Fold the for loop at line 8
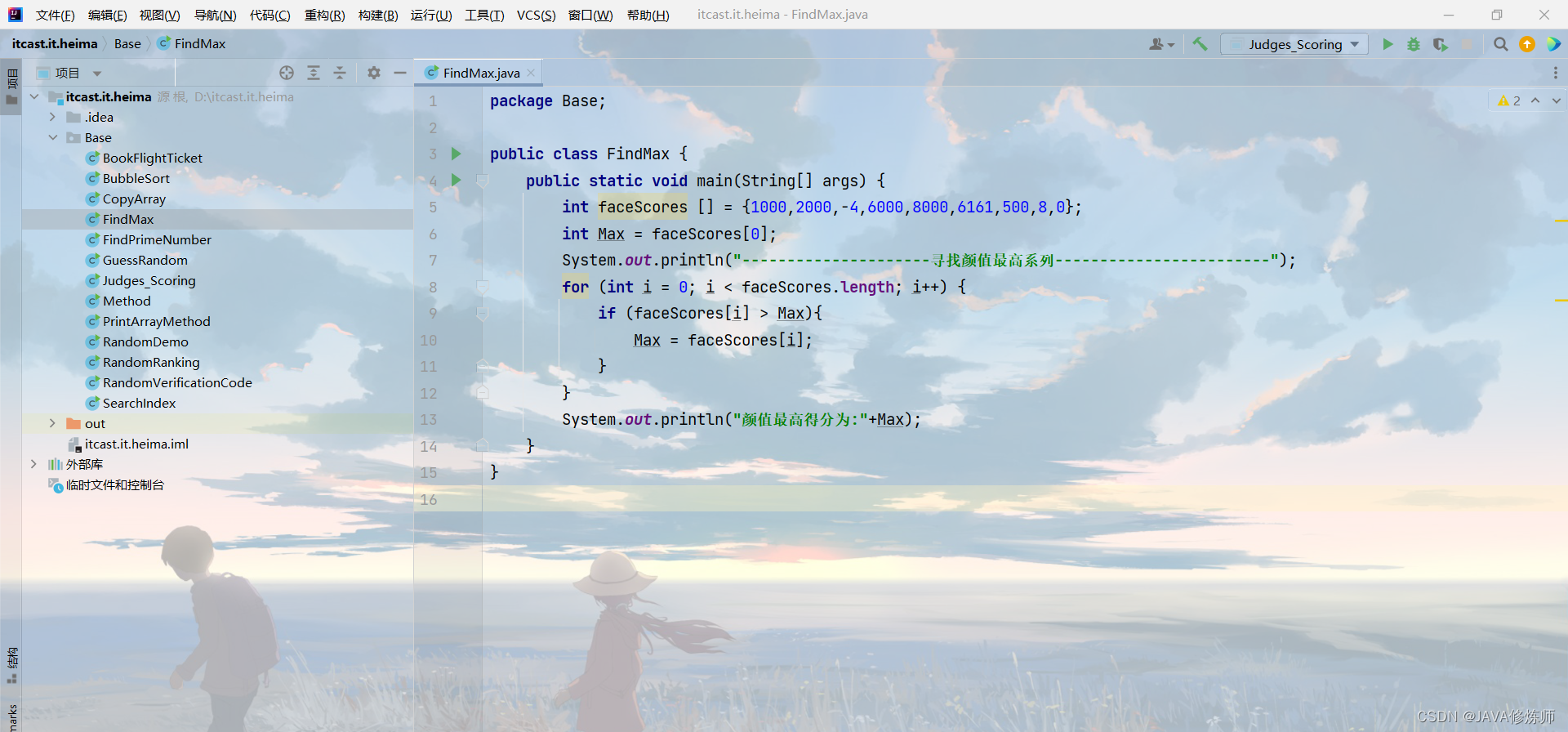This screenshot has height=732, width=1568. point(483,287)
